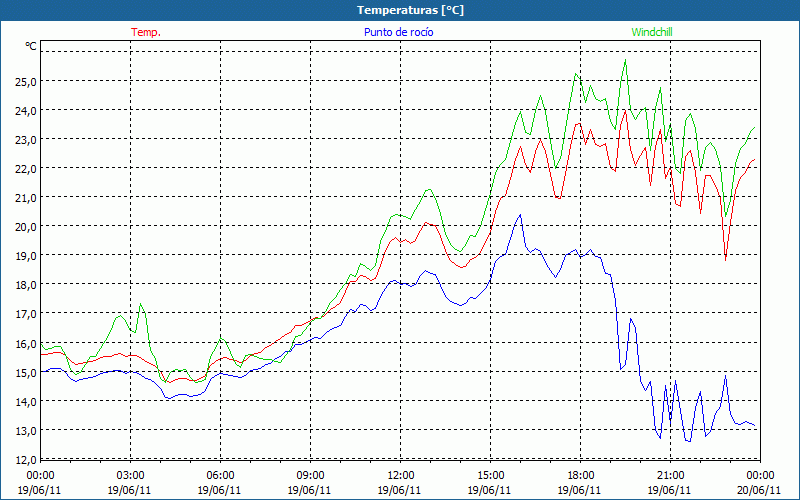The height and width of the screenshot is (500, 800).
Task: Click the '09:00' time axis label
Action: 310,476
